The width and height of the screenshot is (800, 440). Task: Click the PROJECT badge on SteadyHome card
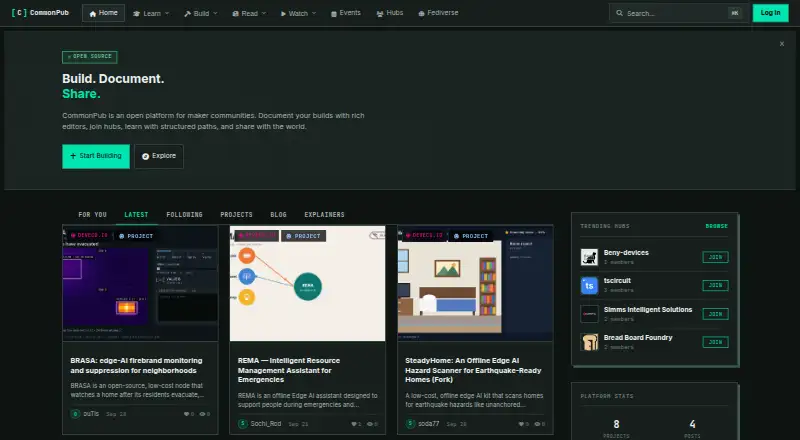click(x=470, y=236)
